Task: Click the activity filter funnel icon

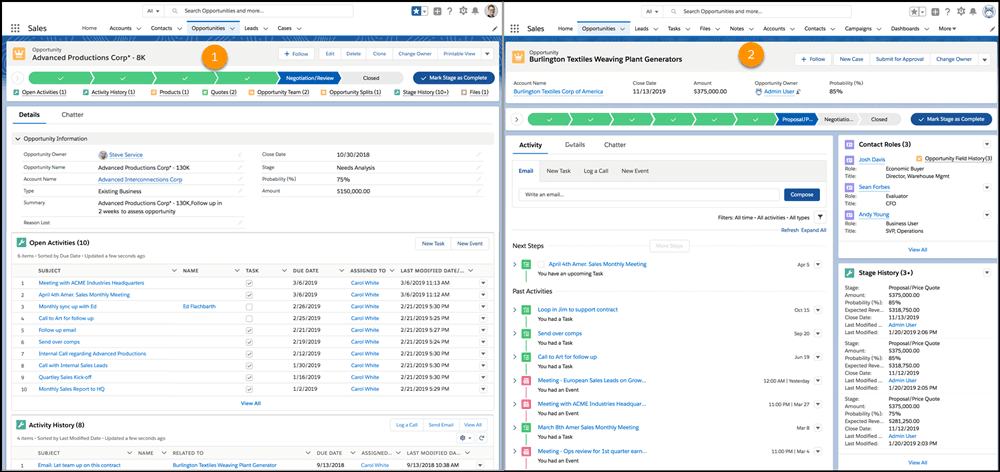Action: (x=820, y=216)
